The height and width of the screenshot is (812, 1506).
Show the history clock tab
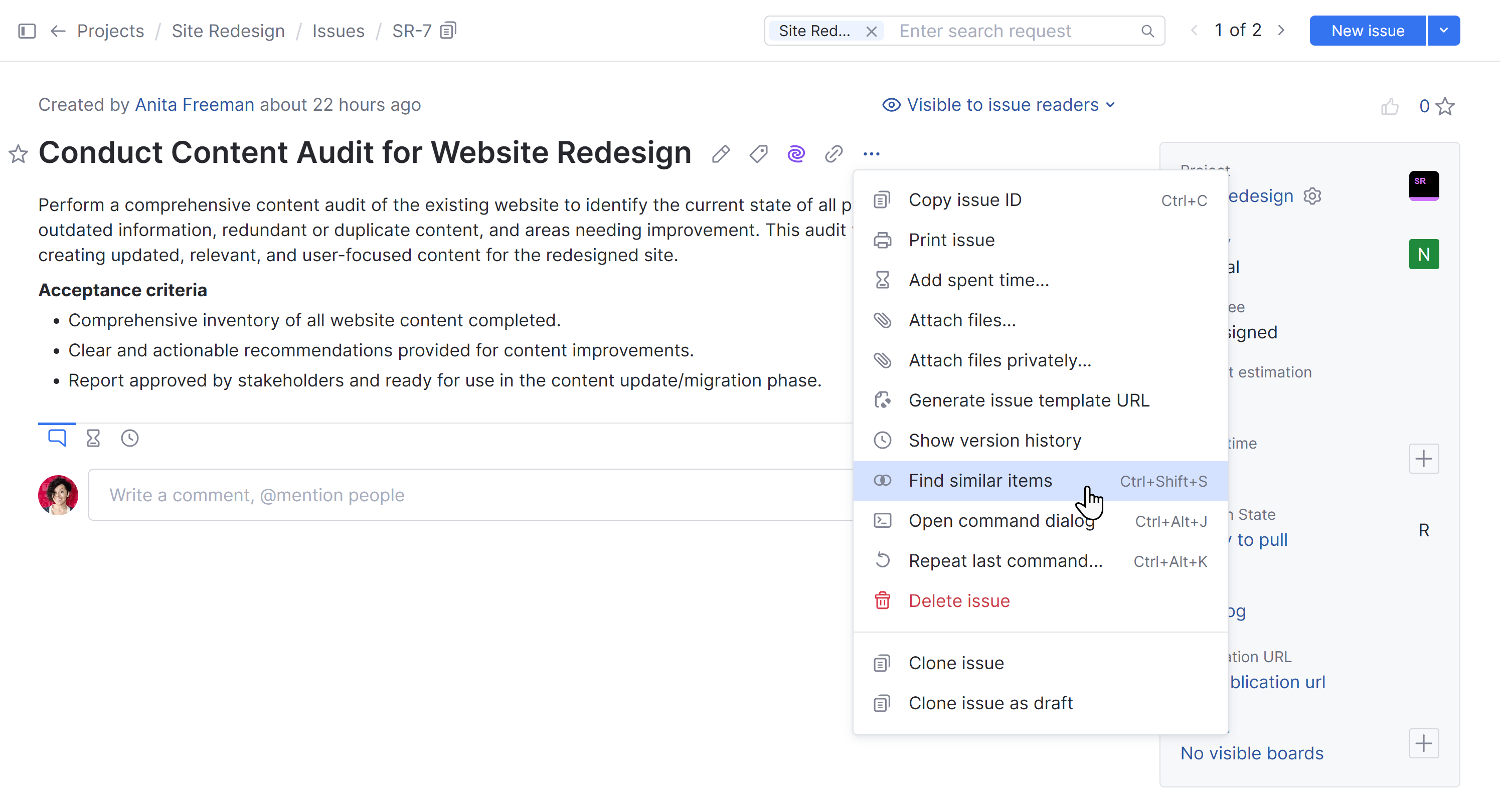[x=130, y=439]
